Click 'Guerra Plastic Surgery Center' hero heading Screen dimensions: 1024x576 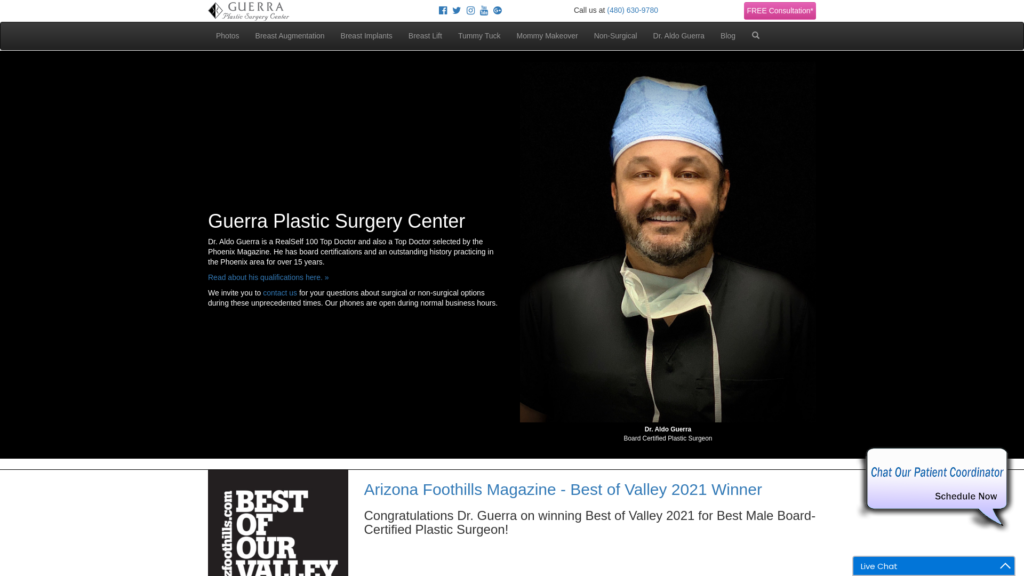(x=336, y=221)
